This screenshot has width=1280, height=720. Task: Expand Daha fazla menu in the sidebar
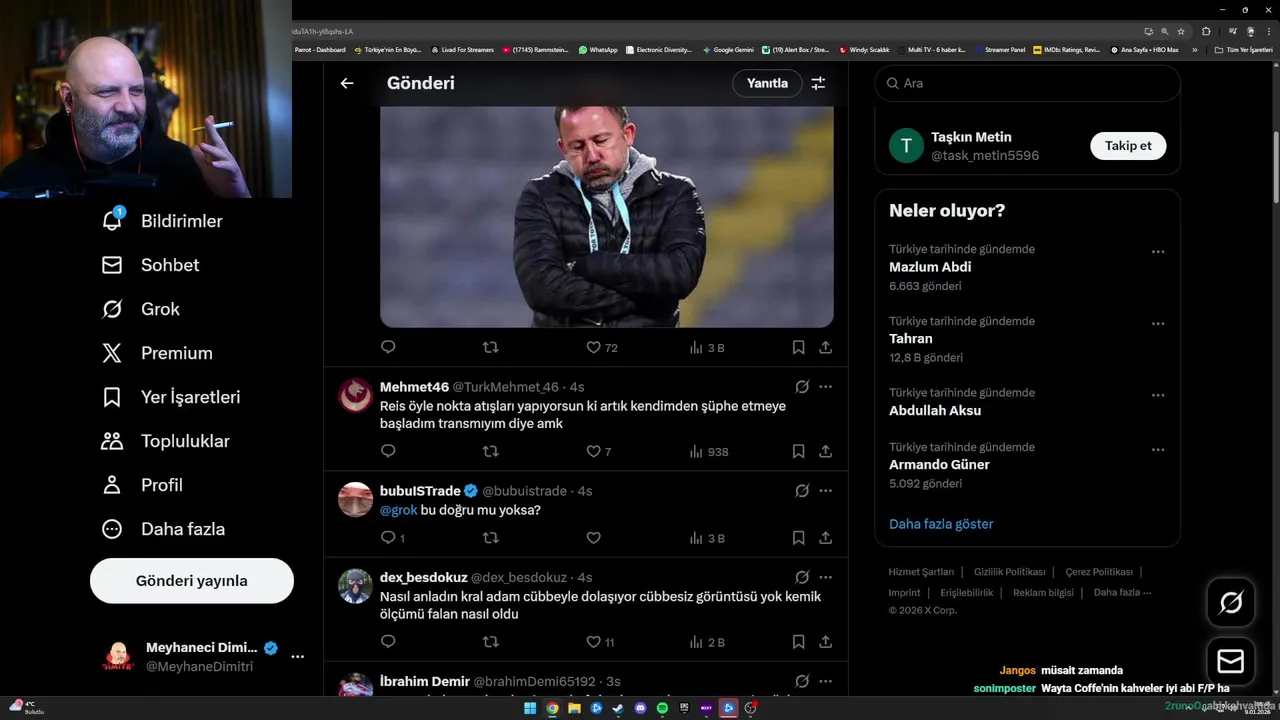[x=163, y=529]
